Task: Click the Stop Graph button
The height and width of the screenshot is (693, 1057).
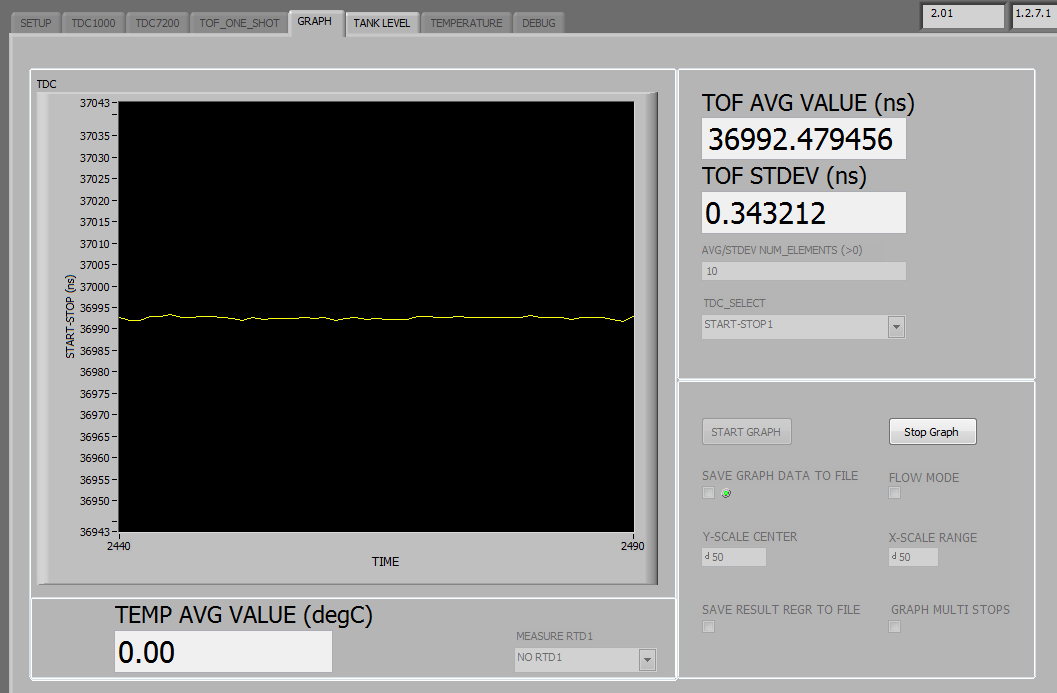Action: 932,432
